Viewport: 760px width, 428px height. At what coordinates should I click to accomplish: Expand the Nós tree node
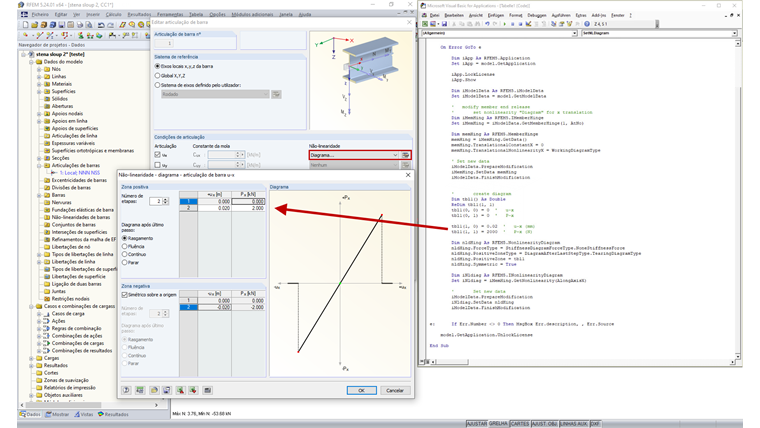[39, 69]
